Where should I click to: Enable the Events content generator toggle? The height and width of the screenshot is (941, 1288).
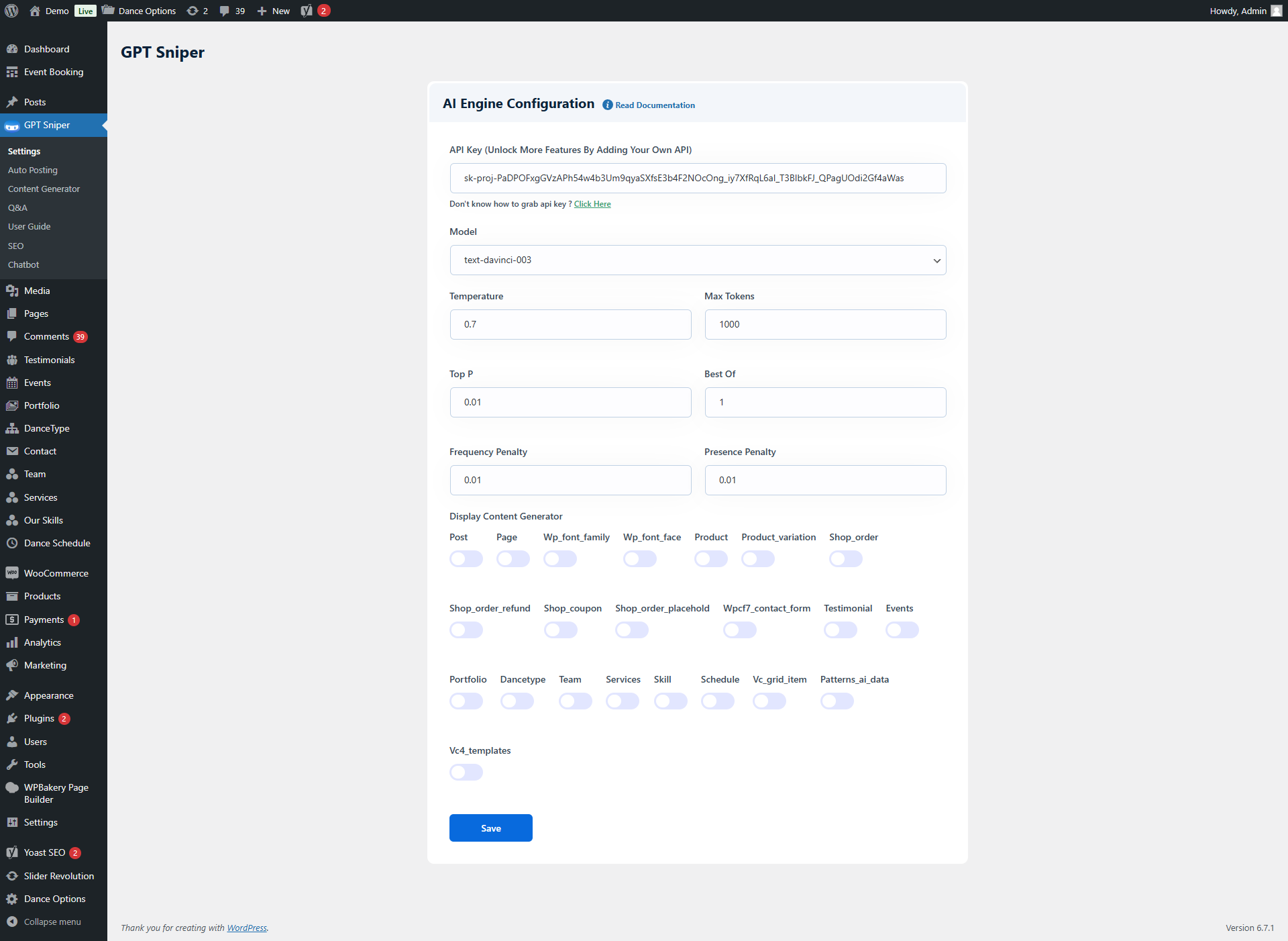(902, 630)
